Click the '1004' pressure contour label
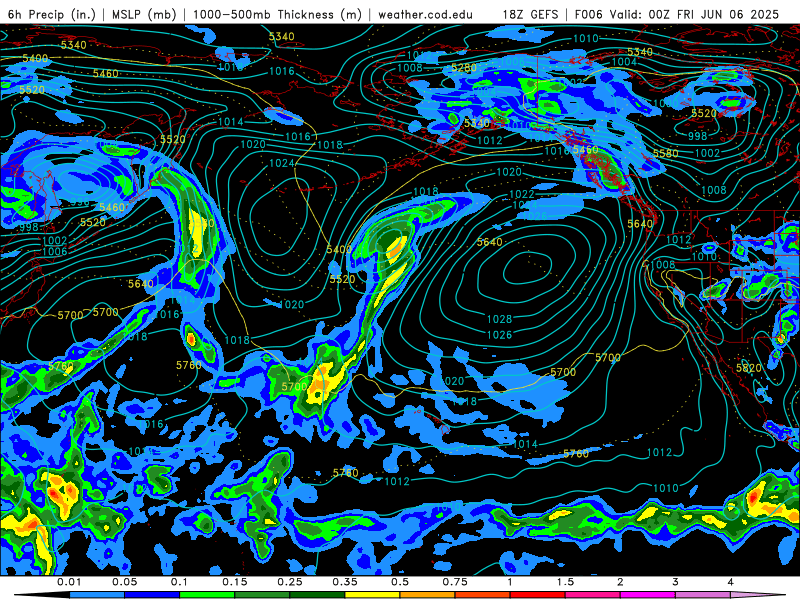Viewport: 800px width, 600px height. [x=624, y=62]
